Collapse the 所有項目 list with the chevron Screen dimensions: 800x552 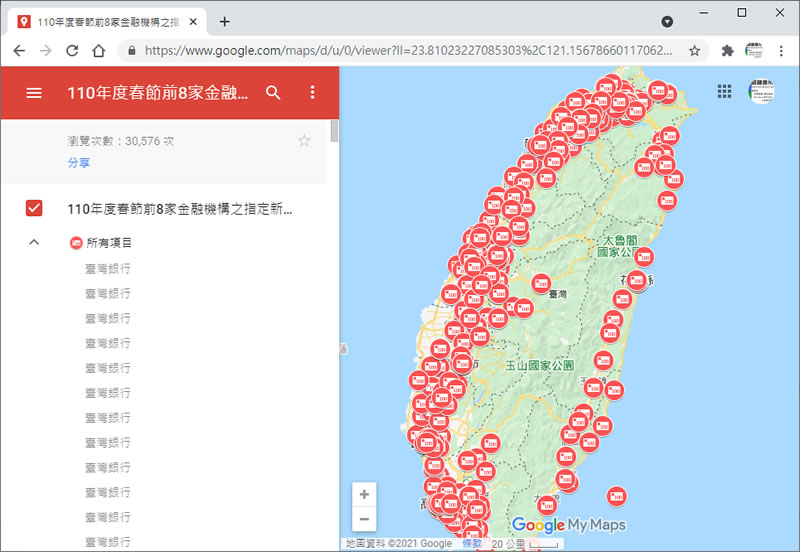coord(34,242)
